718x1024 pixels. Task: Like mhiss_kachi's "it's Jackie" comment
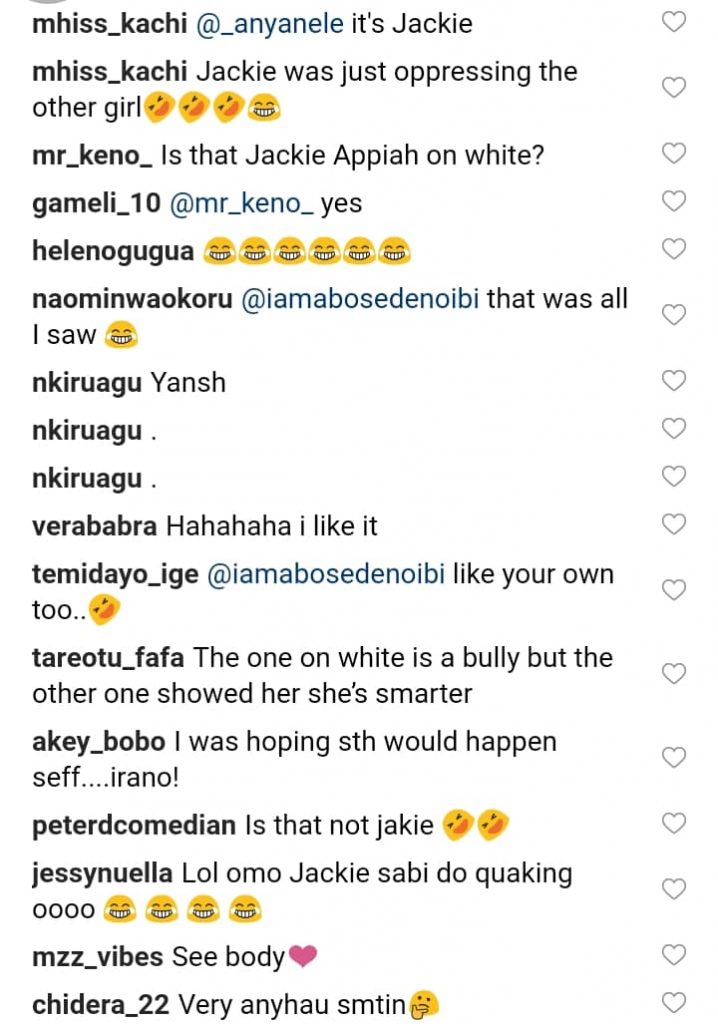pos(675,23)
